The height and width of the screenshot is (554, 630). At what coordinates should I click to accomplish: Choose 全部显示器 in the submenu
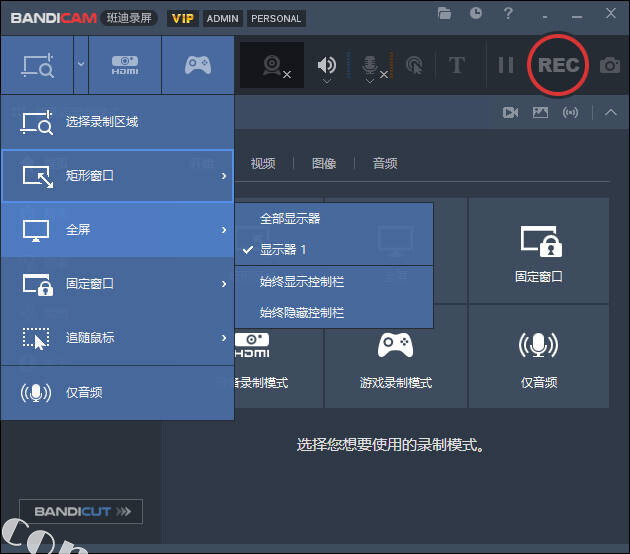click(334, 219)
